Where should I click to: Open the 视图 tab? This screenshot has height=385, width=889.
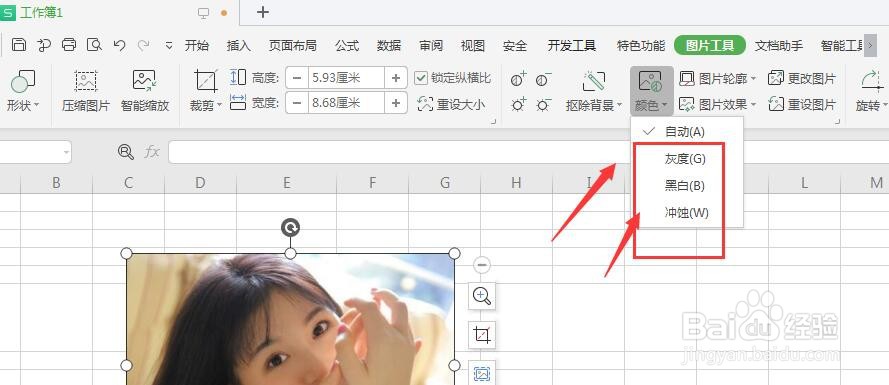tap(472, 46)
